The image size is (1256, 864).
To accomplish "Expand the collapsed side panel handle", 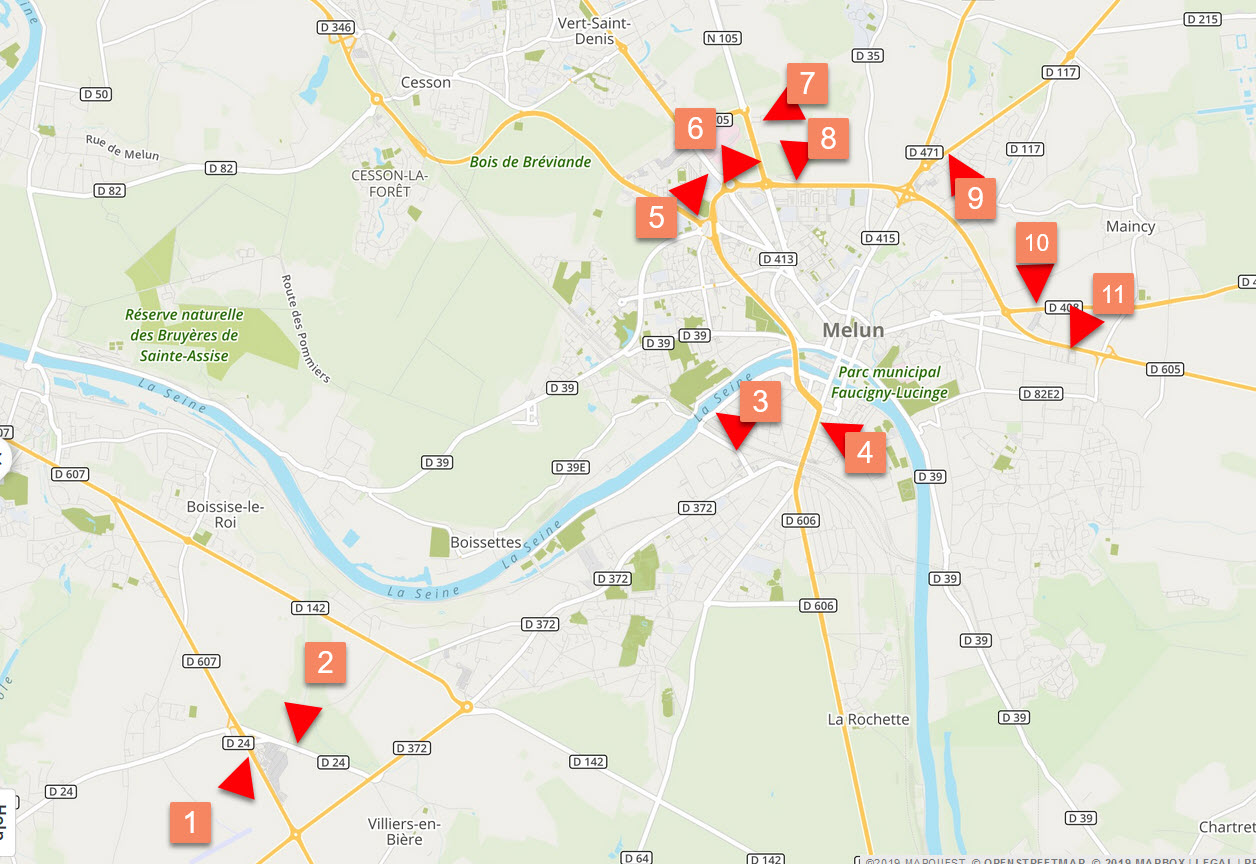I will [4, 461].
